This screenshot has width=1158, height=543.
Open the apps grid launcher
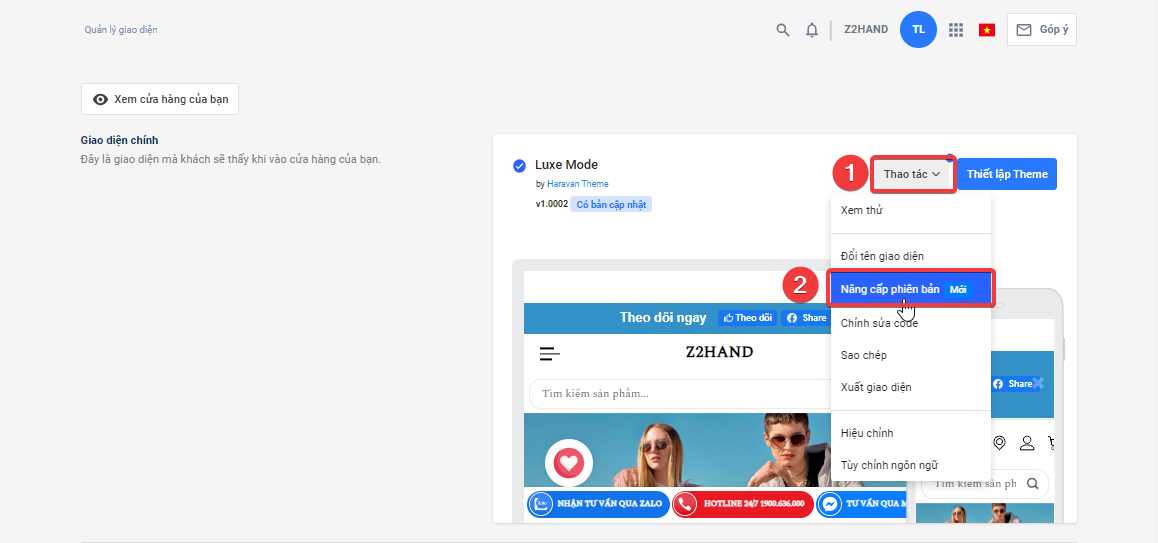[956, 30]
